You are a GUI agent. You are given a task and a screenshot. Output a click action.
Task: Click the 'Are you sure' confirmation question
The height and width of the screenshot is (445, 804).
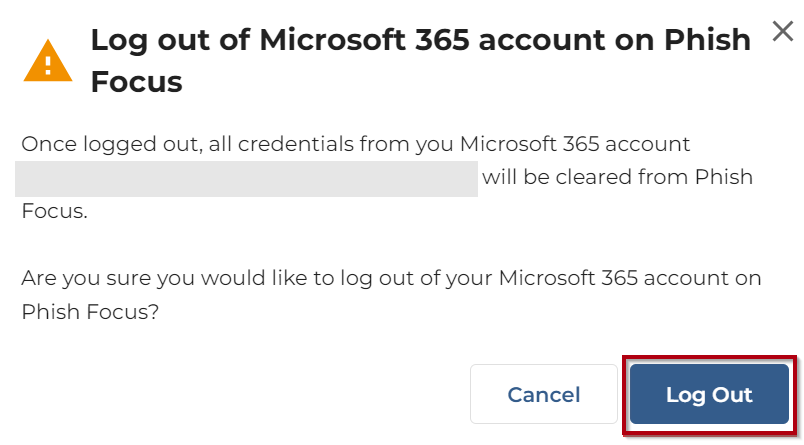click(390, 277)
